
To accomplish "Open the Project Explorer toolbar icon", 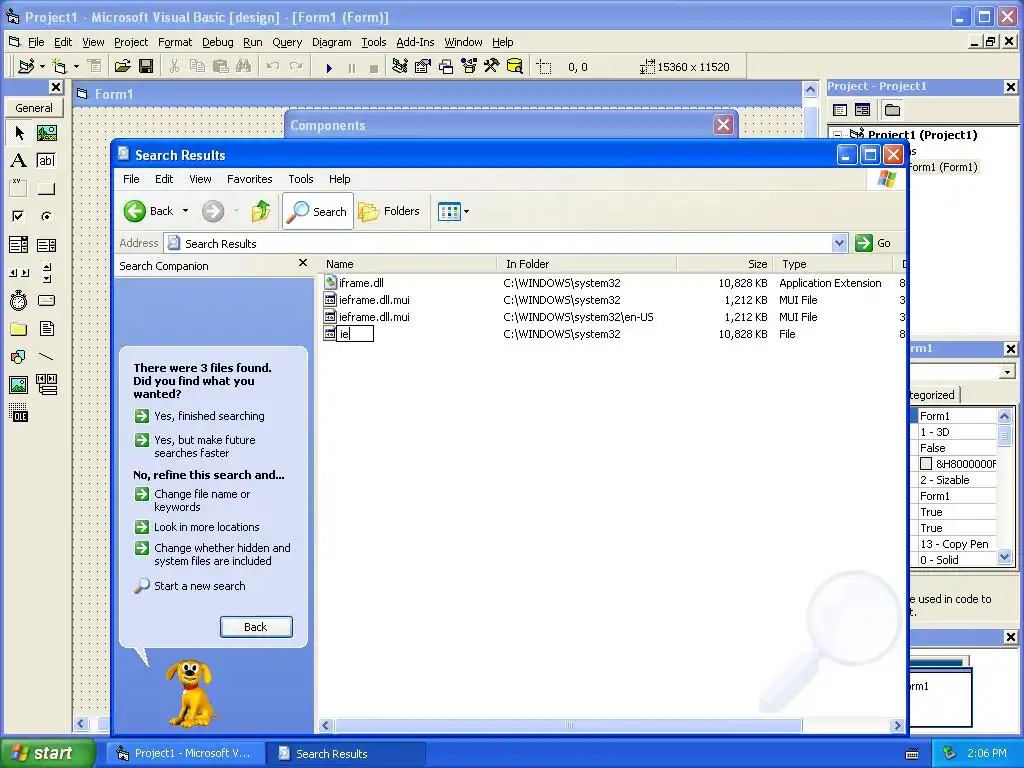I will click(x=400, y=67).
